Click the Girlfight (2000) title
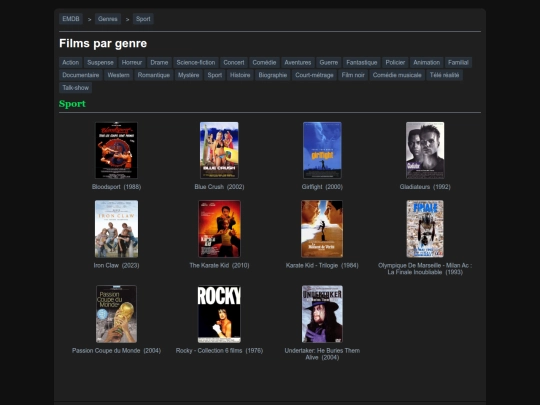 (322, 187)
